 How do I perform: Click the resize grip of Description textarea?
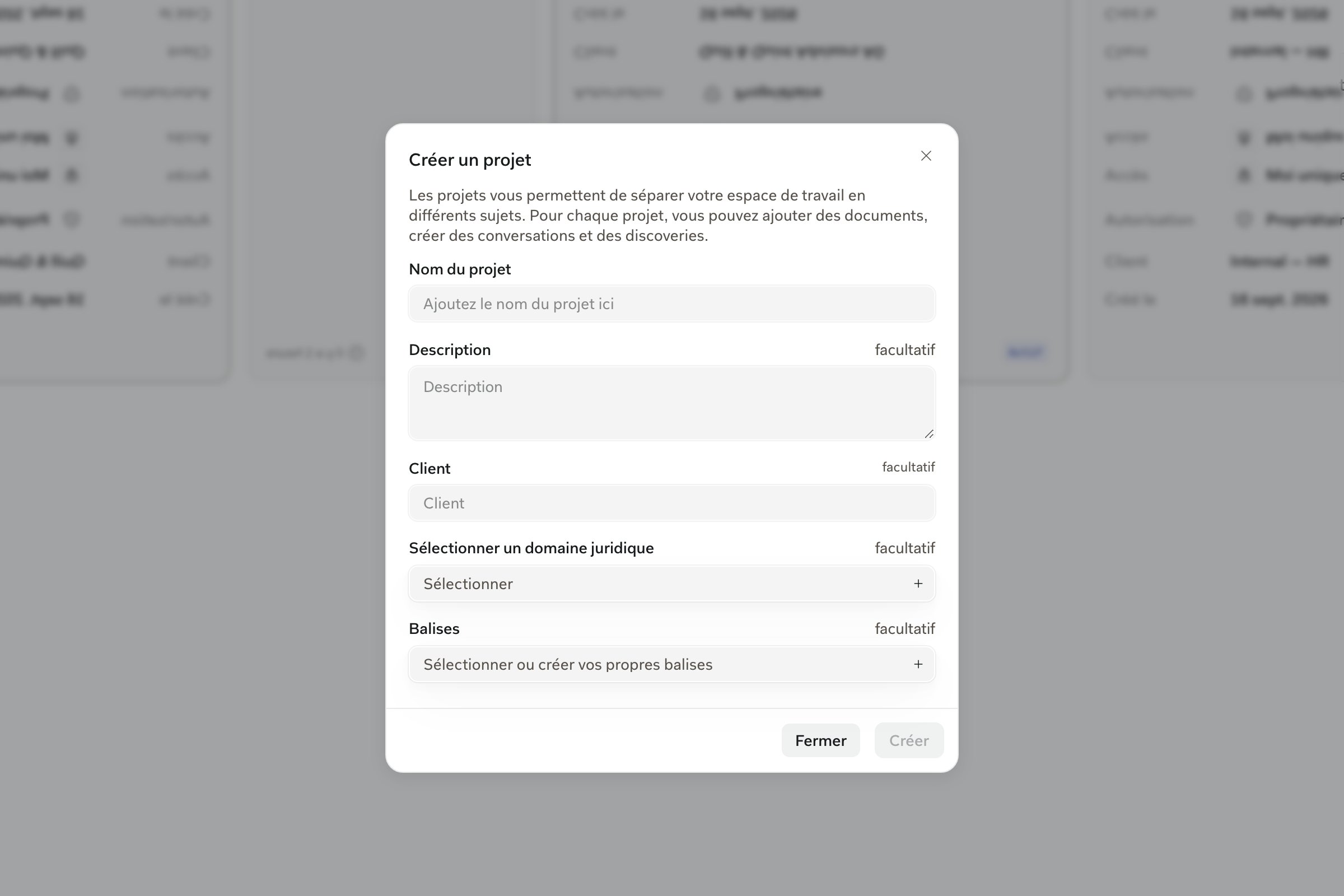(x=928, y=433)
